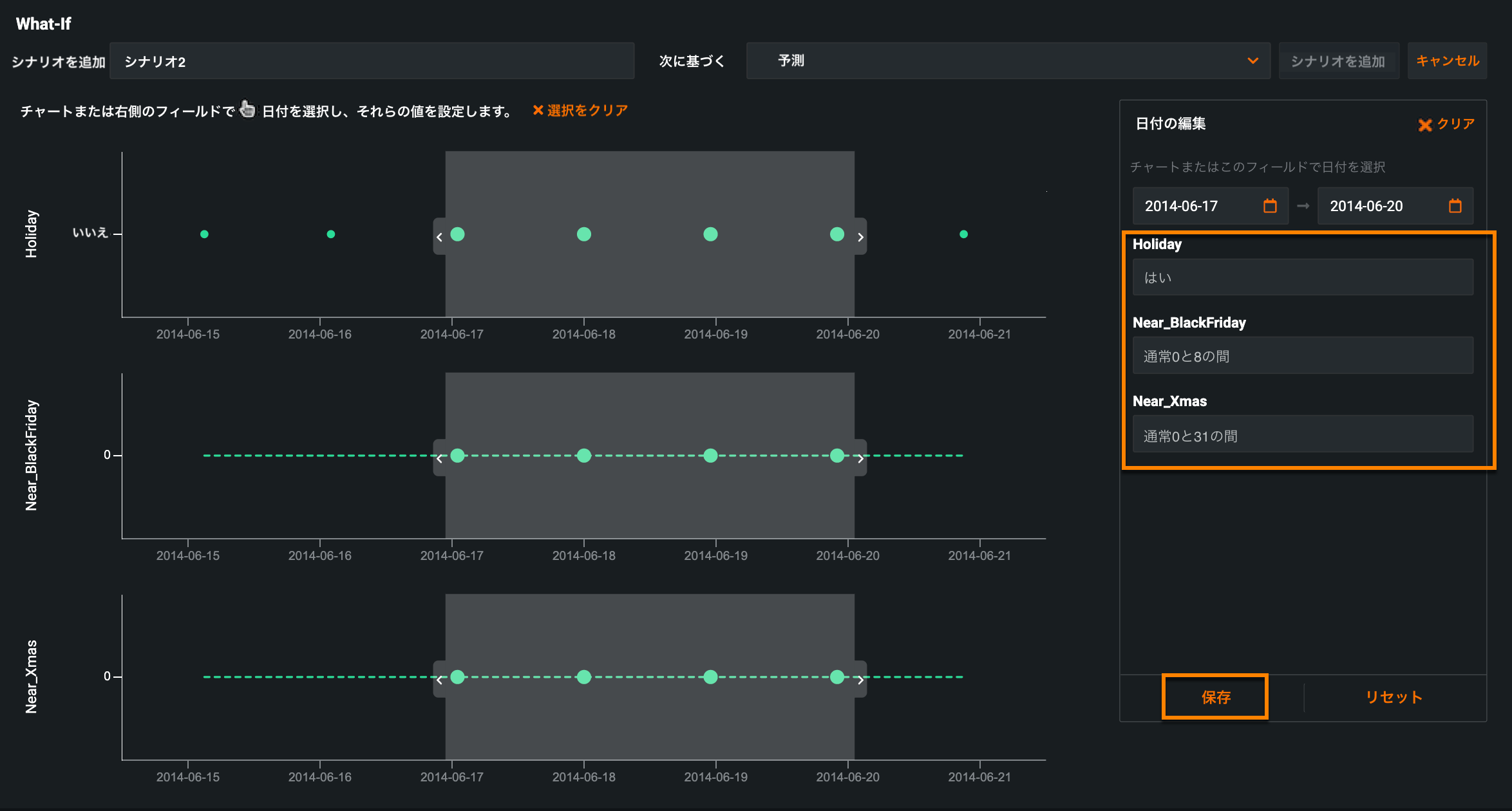The height and width of the screenshot is (811, 1512).
Task: Click right selection handle on Holiday chart
Action: [x=860, y=237]
